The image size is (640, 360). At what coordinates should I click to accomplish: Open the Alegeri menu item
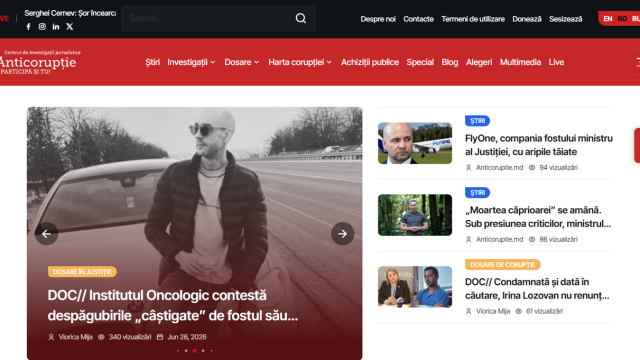pyautogui.click(x=479, y=62)
